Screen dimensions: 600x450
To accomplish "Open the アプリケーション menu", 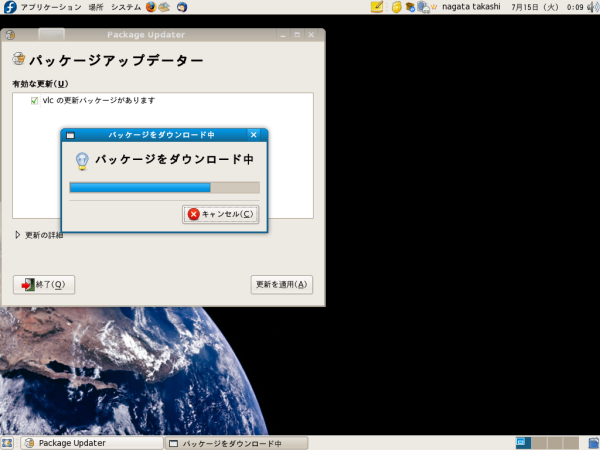I will point(51,7).
